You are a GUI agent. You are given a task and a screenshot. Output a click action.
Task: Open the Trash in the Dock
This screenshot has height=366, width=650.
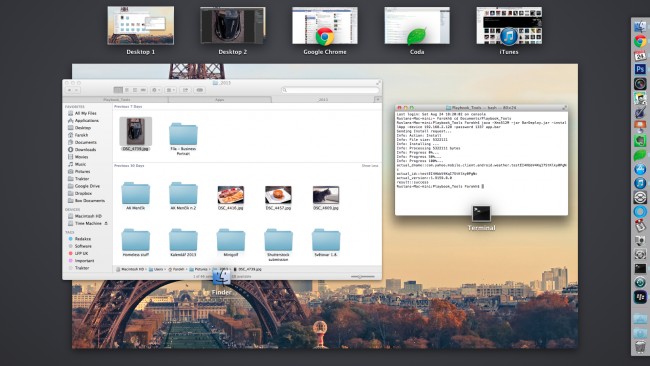tap(640, 347)
